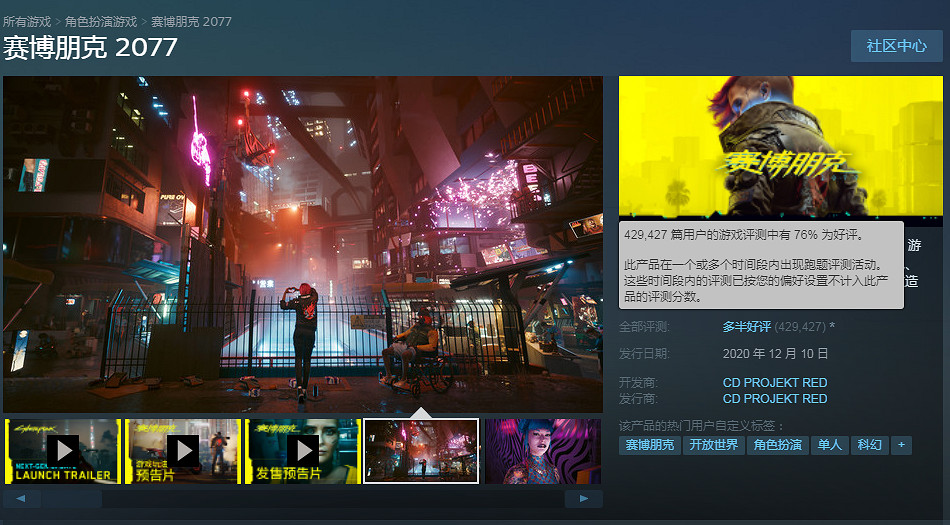Viewport: 950px width, 525px height.
Task: Go to 所有游戏 breadcrumb
Action: 27,22
